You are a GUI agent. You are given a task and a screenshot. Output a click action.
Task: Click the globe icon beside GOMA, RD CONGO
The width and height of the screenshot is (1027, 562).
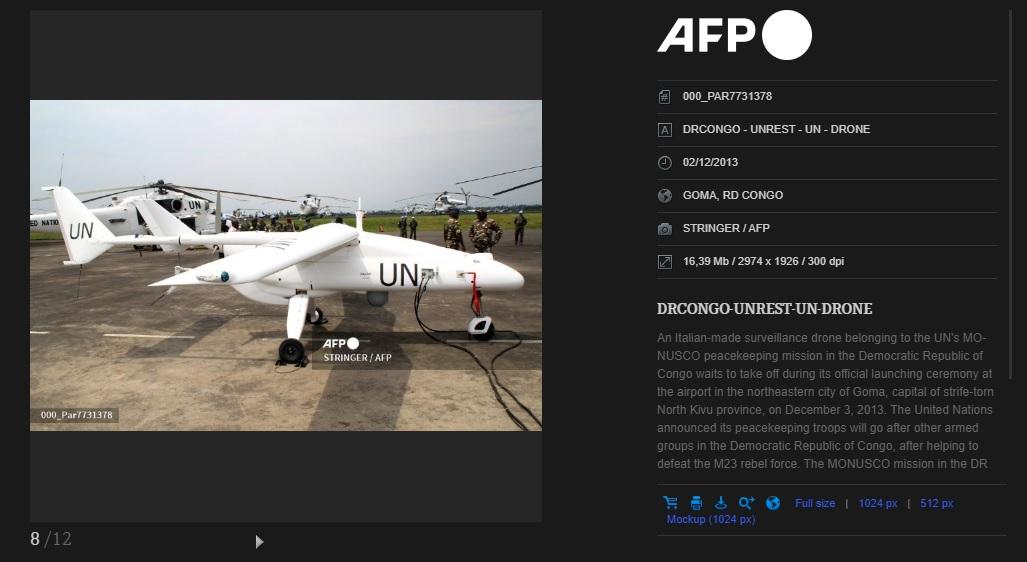point(665,195)
